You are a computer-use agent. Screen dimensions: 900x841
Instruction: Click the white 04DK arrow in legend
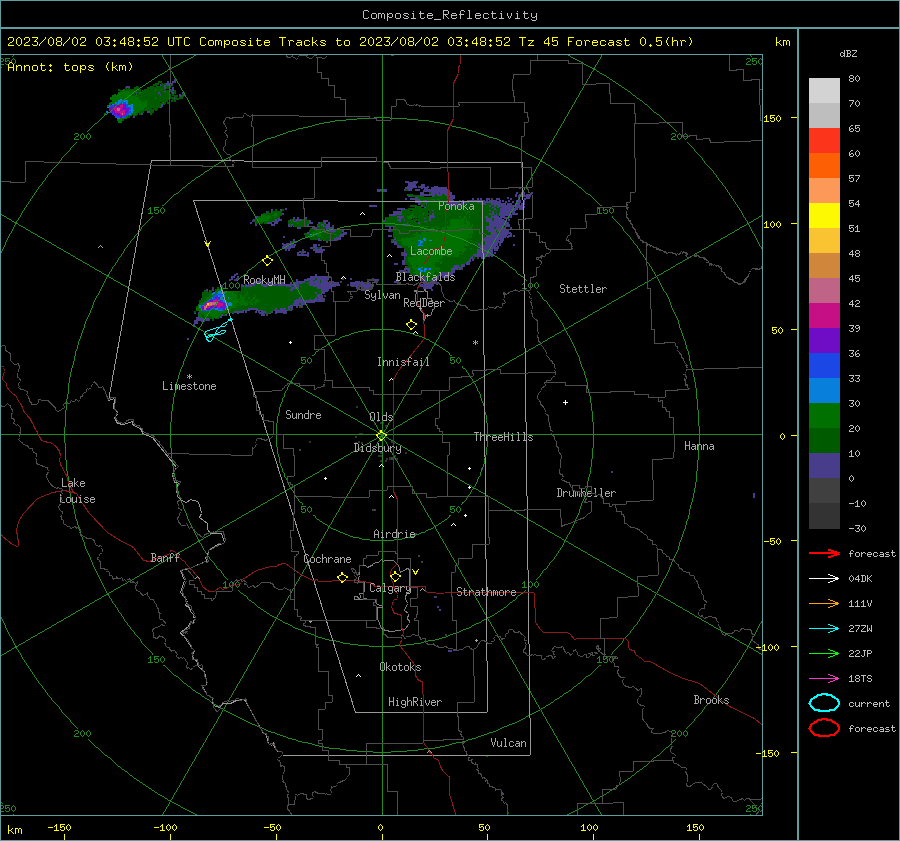[x=824, y=579]
